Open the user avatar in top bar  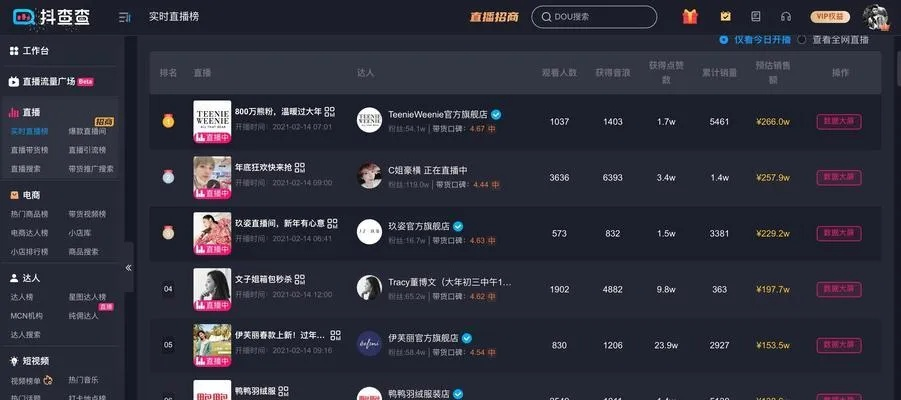(876, 17)
